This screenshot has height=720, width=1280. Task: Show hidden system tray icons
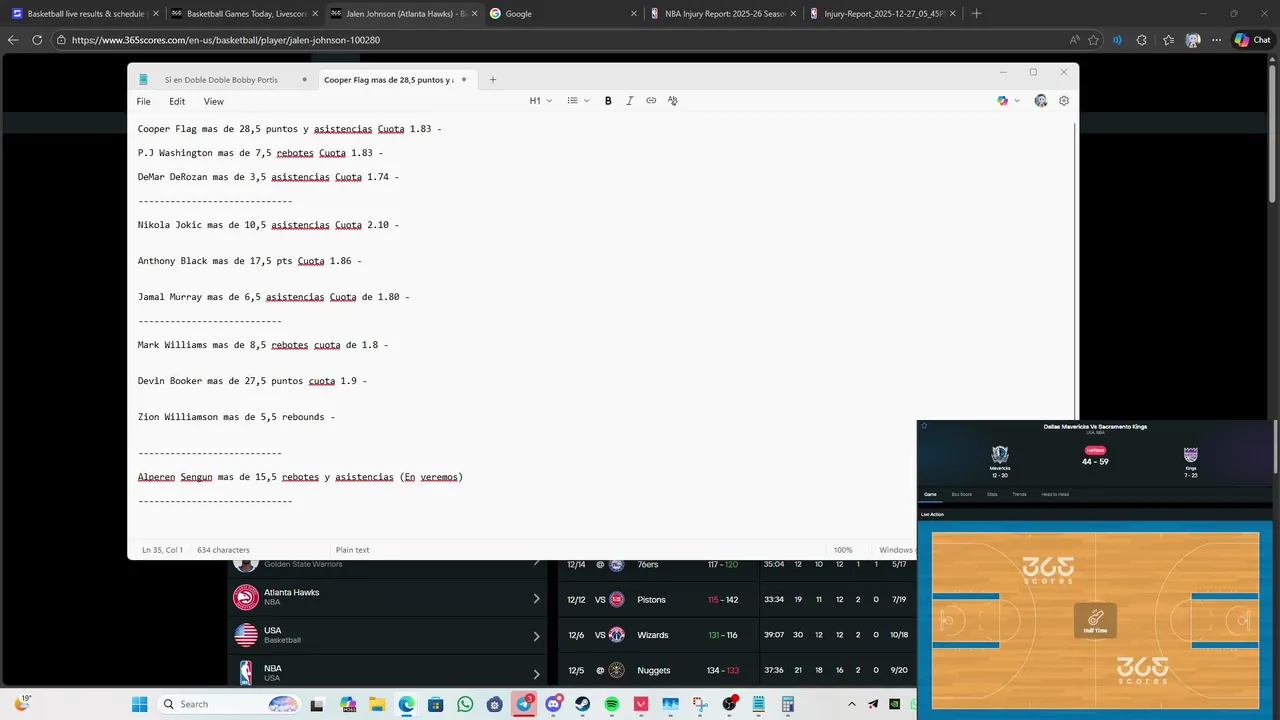coord(852,704)
